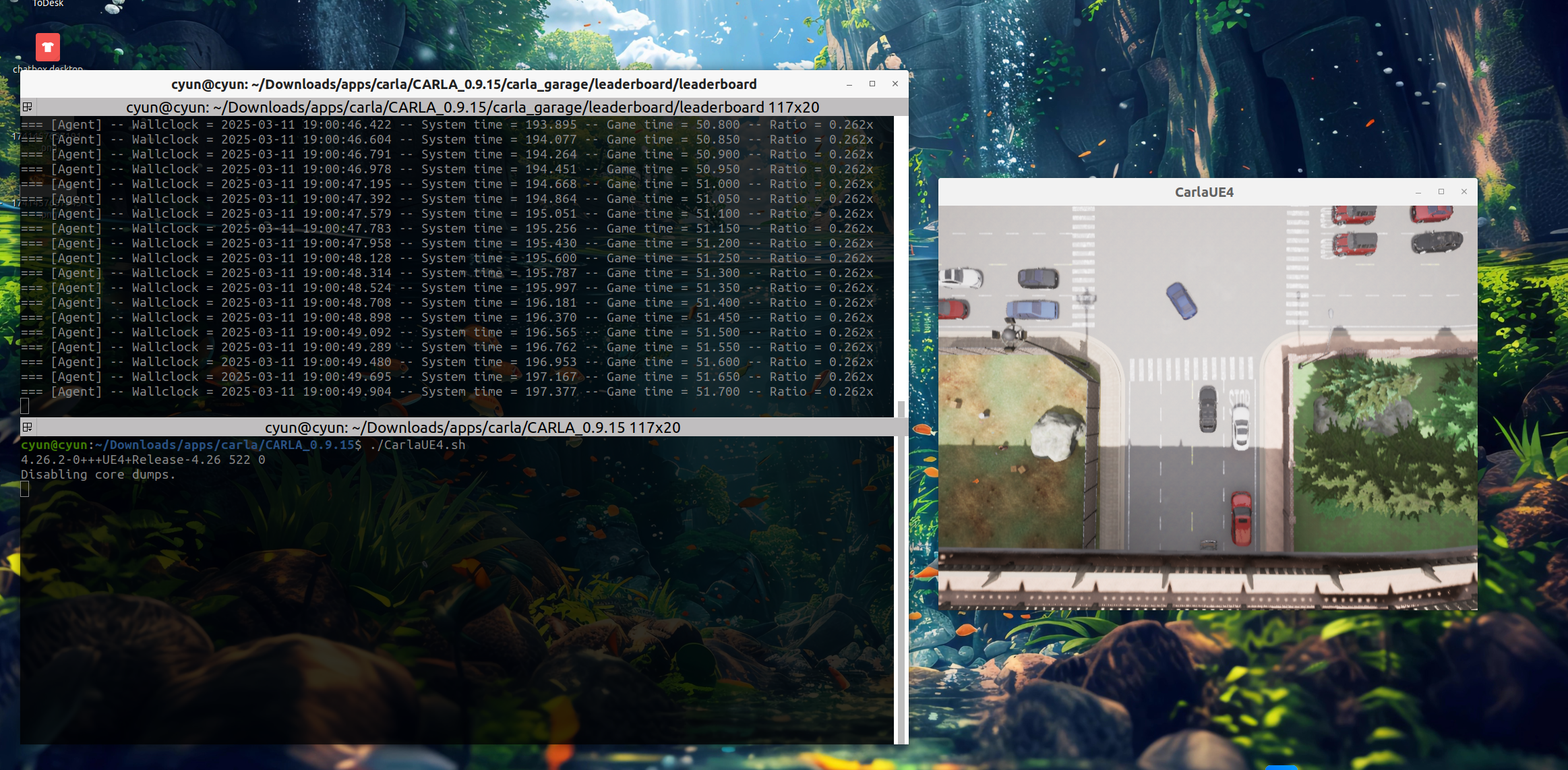Select the chatbox desktop red shirt icon
Image resolution: width=1568 pixels, height=770 pixels.
click(48, 47)
